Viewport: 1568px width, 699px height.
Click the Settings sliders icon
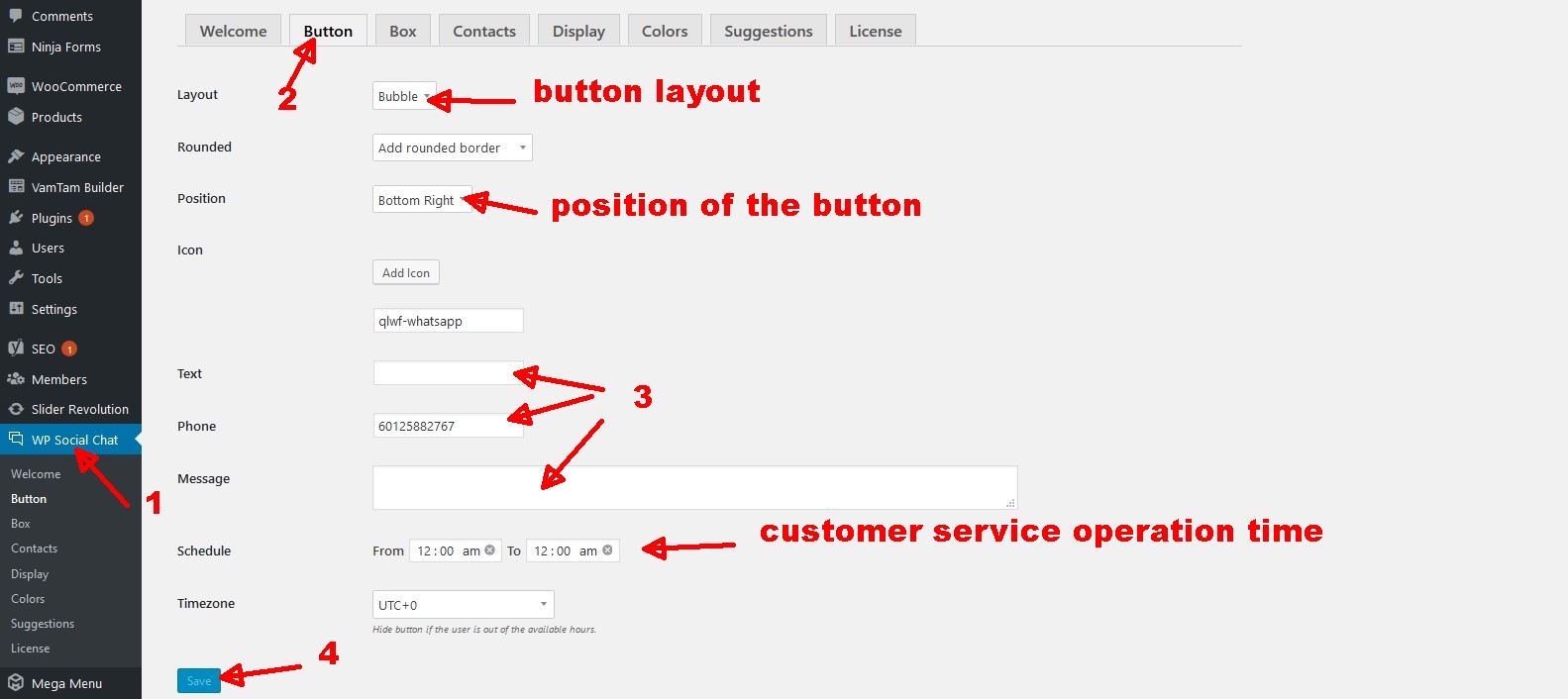click(16, 309)
